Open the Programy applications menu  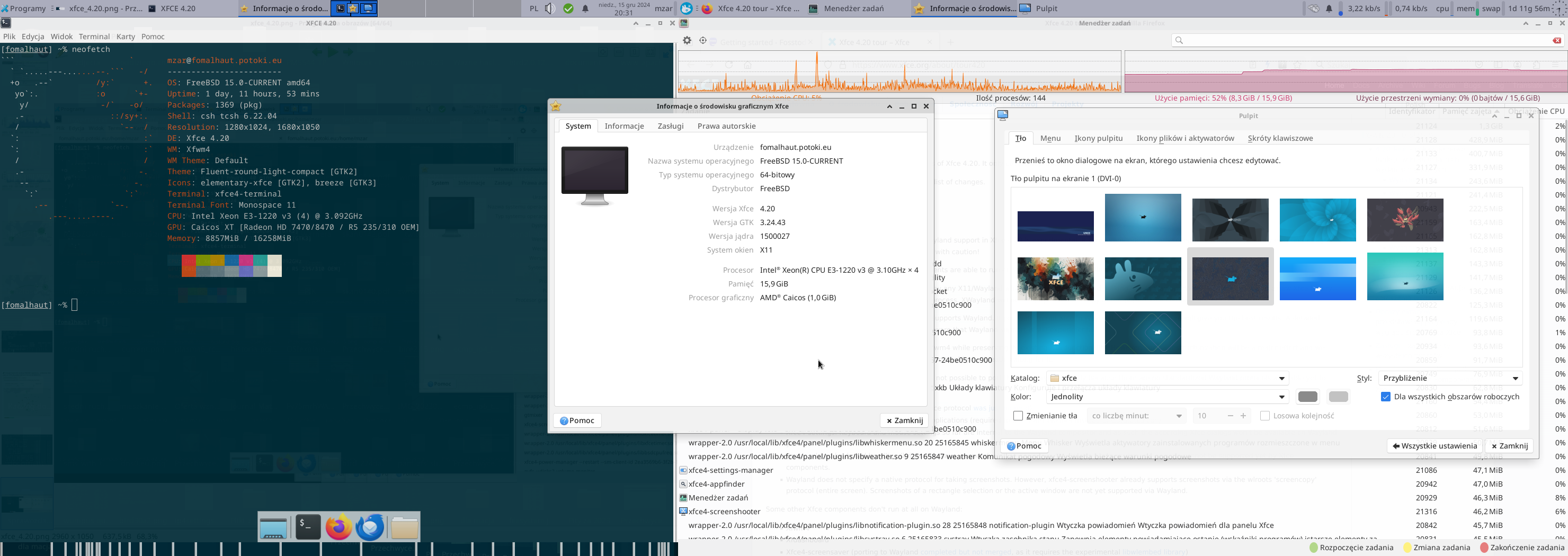tap(24, 8)
